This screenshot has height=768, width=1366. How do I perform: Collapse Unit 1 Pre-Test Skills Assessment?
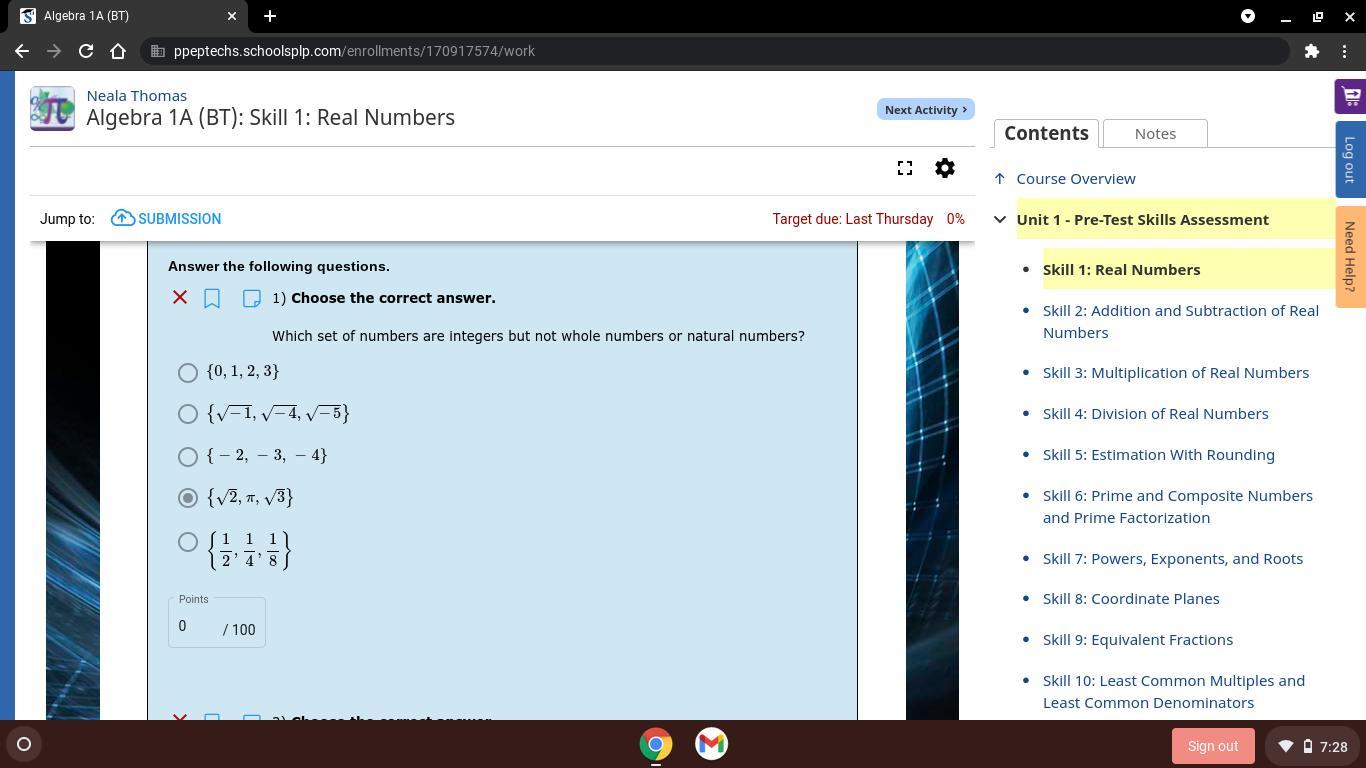click(x=1000, y=220)
